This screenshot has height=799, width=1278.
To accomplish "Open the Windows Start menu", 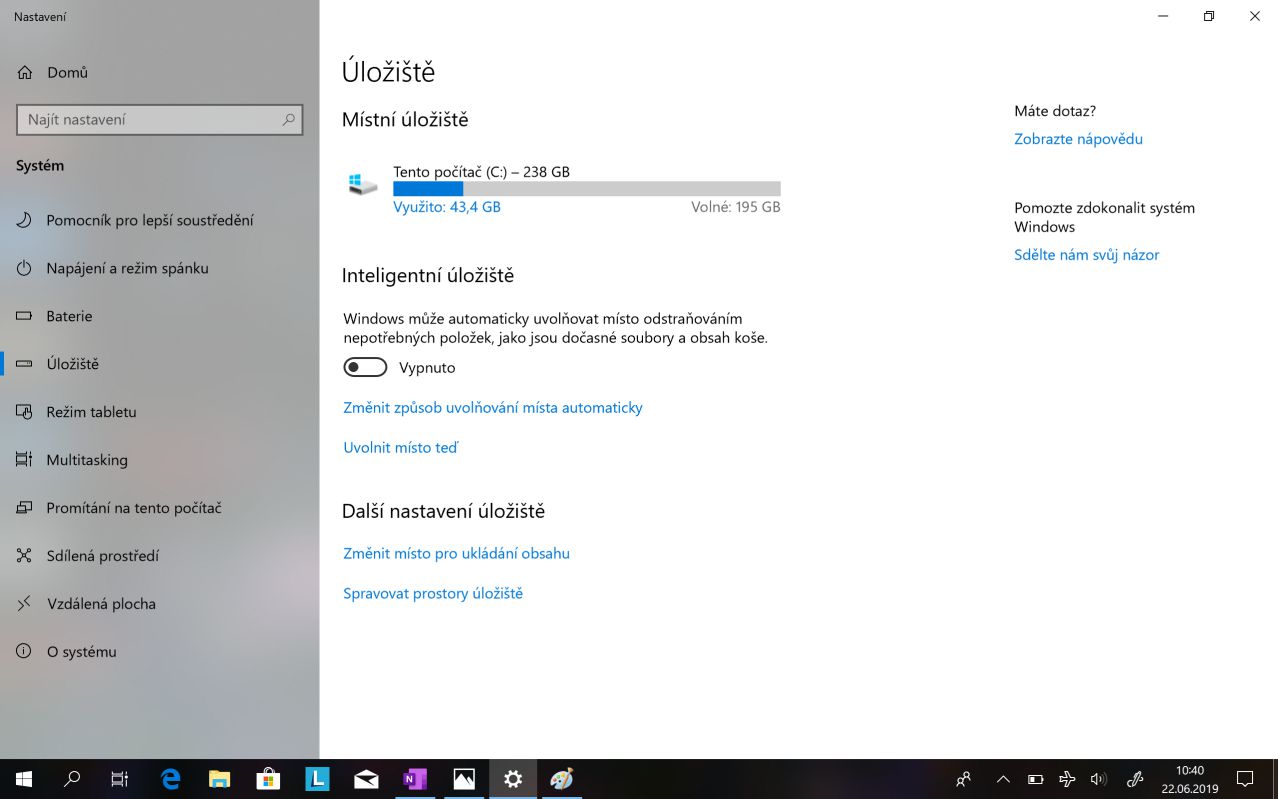I will tap(24, 779).
